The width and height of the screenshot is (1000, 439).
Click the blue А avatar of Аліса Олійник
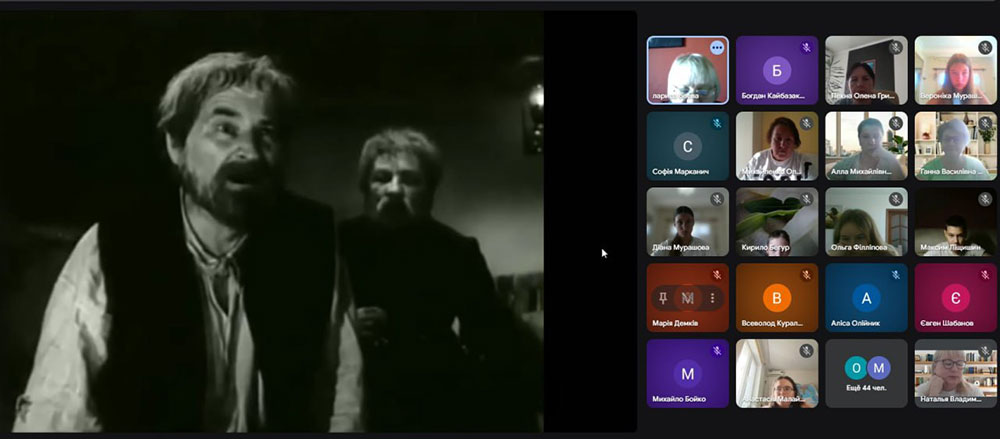point(866,298)
